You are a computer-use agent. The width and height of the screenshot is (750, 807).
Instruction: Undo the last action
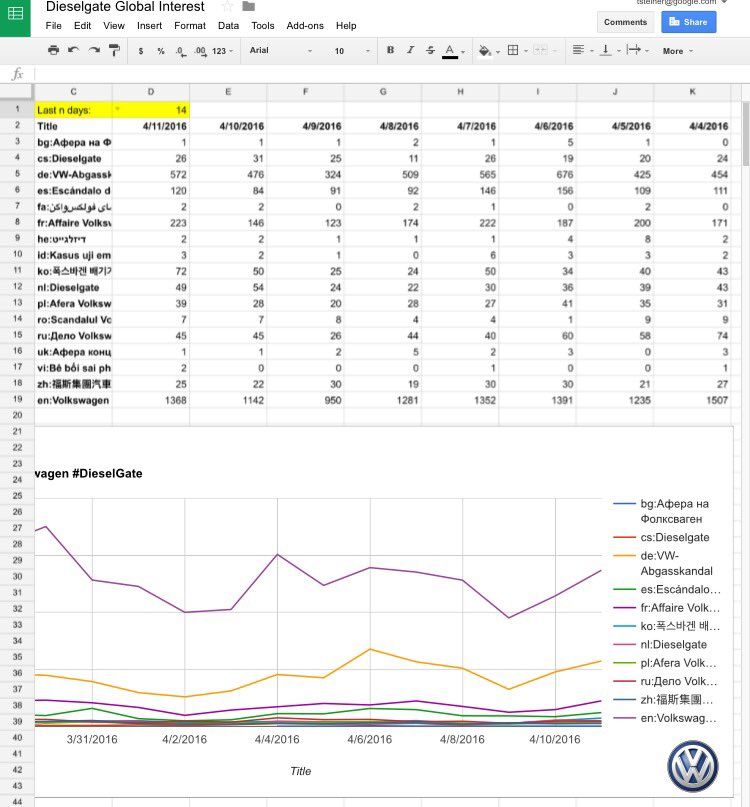[74, 51]
